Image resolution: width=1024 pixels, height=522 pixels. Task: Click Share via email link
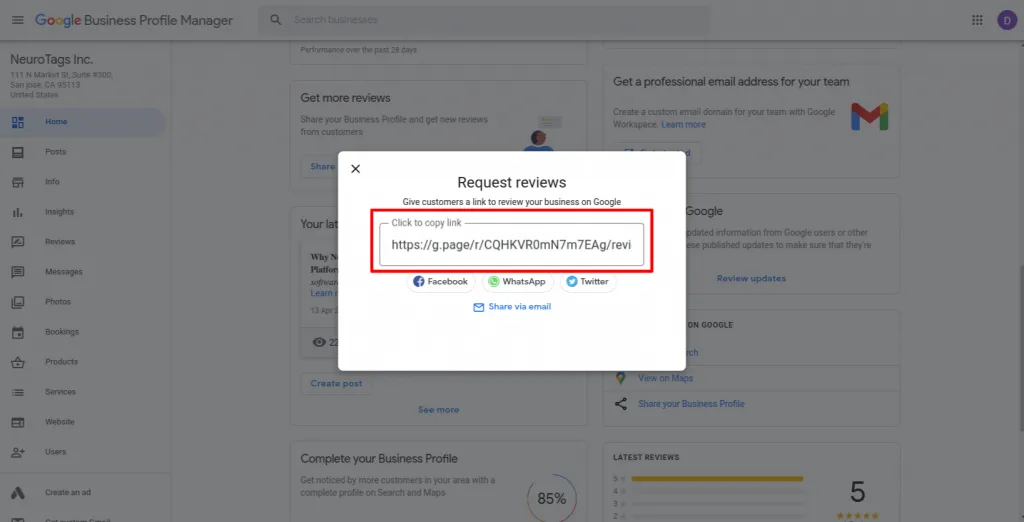[x=519, y=306]
